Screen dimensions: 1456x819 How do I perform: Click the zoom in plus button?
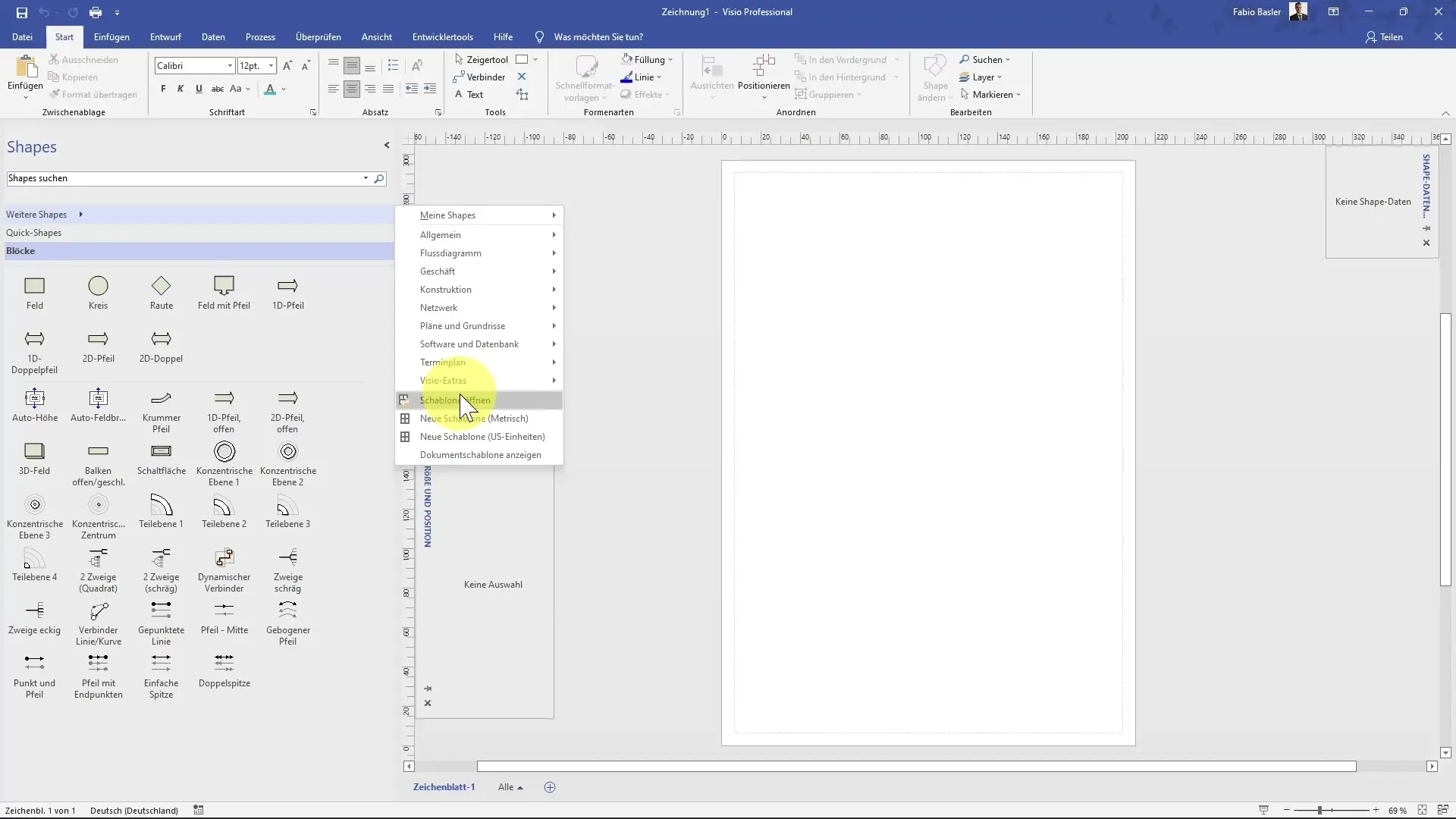(1376, 810)
